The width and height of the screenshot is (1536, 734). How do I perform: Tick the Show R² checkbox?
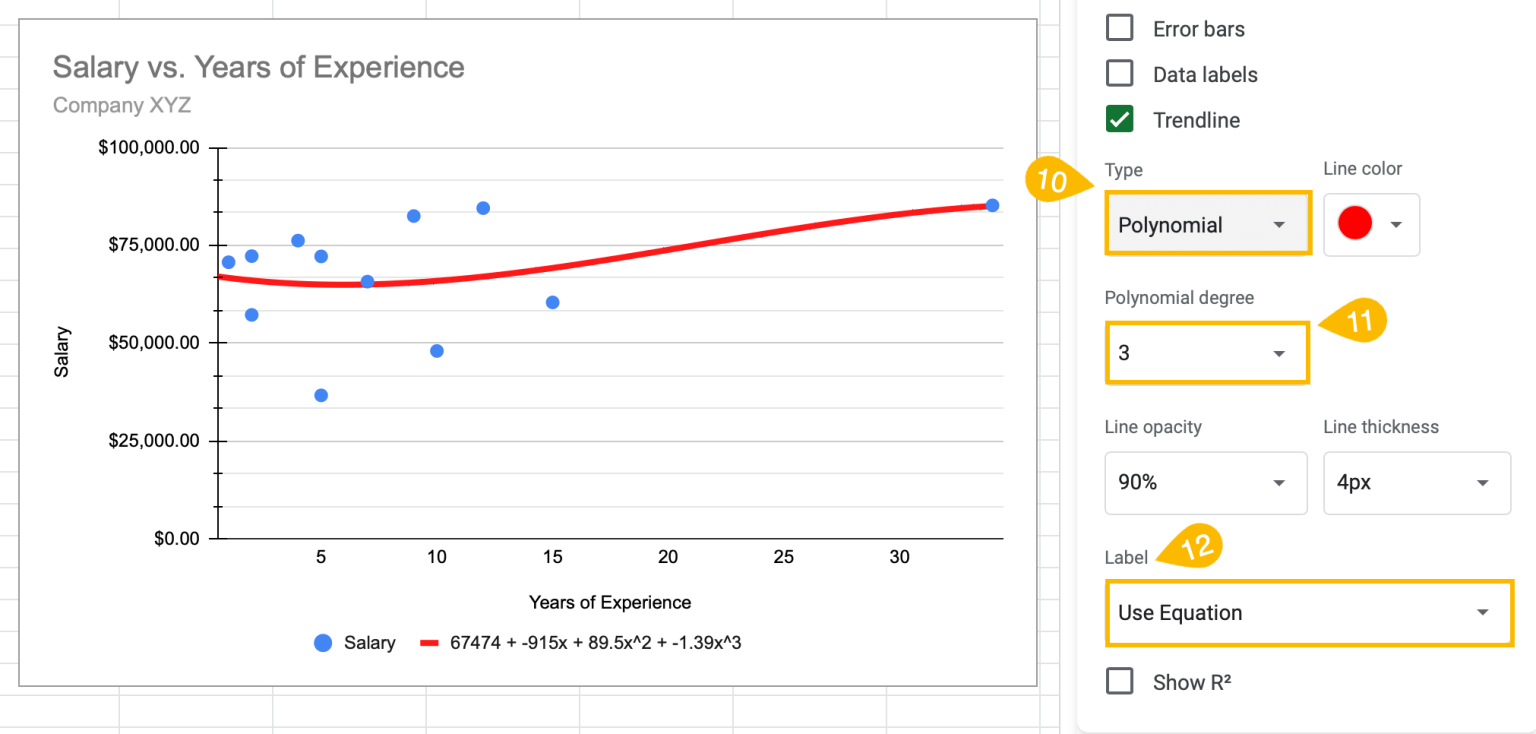coord(1120,682)
